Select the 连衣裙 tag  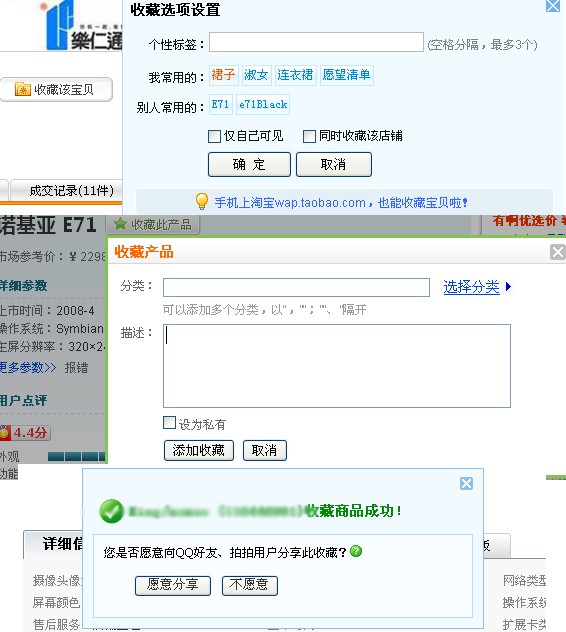295,75
